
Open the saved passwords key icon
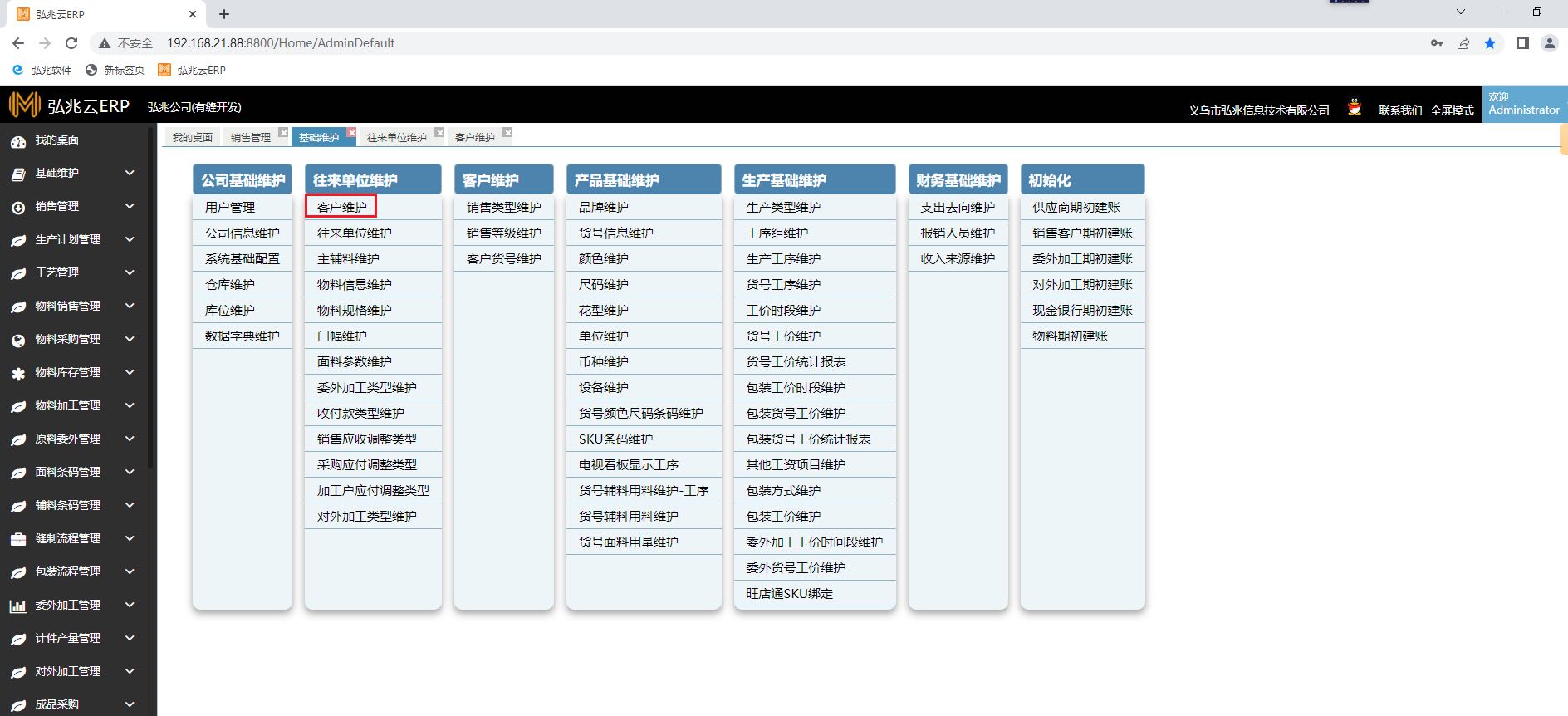[1437, 43]
